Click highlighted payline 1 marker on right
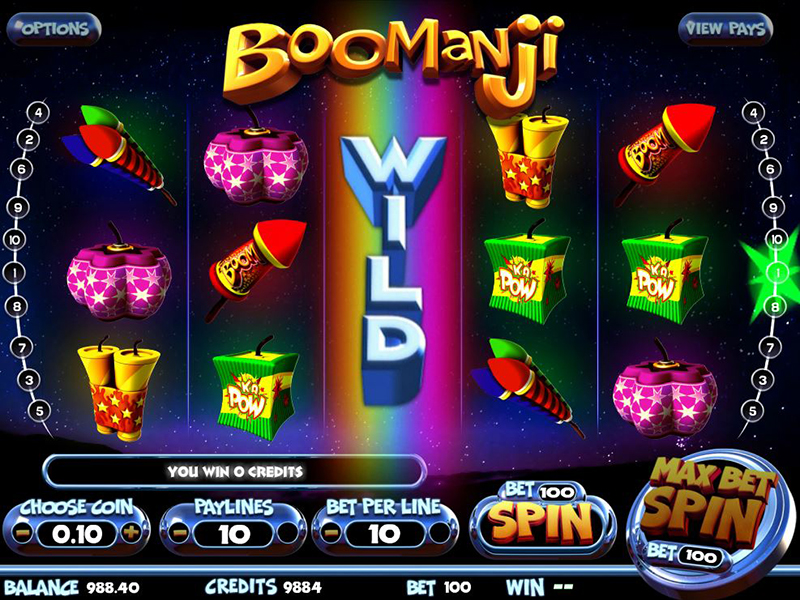Image resolution: width=800 pixels, height=600 pixels. pyautogui.click(x=777, y=273)
